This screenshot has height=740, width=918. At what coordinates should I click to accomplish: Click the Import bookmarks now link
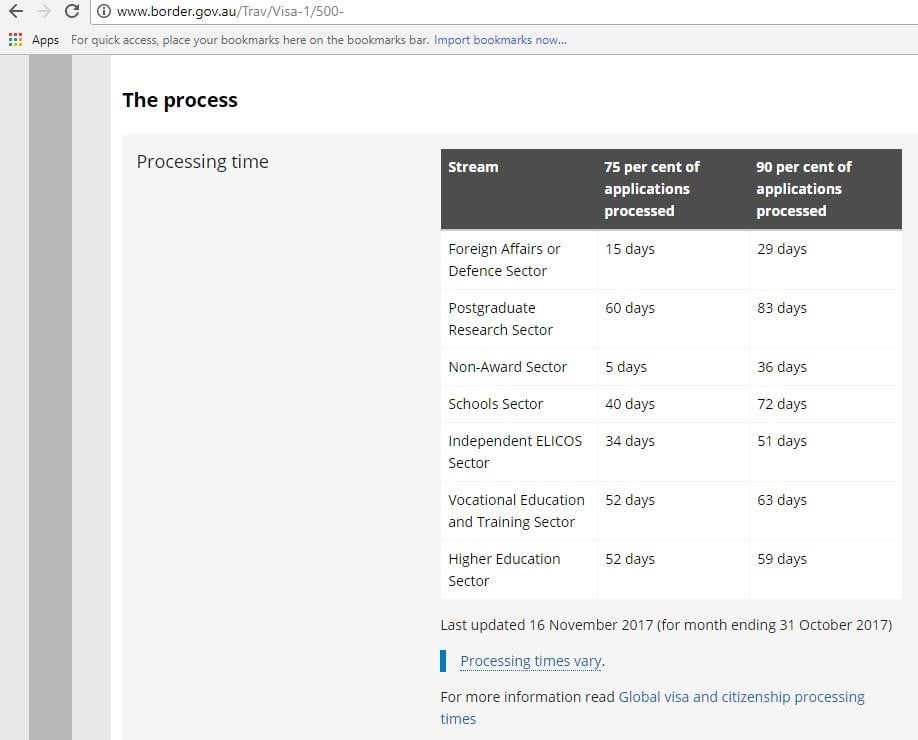[500, 40]
